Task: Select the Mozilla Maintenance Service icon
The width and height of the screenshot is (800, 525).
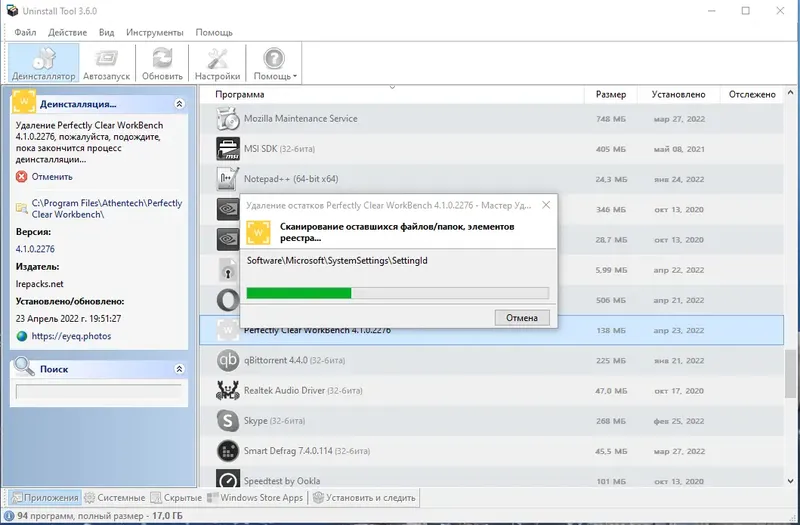Action: 228,118
